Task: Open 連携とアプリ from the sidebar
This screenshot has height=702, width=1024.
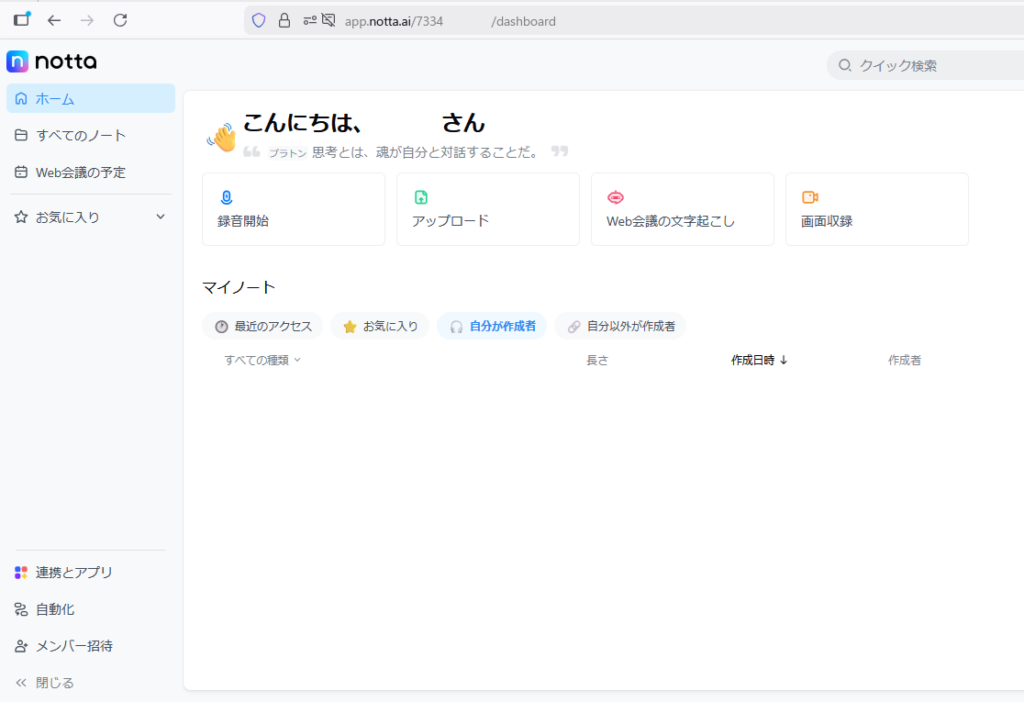Action: tap(73, 572)
